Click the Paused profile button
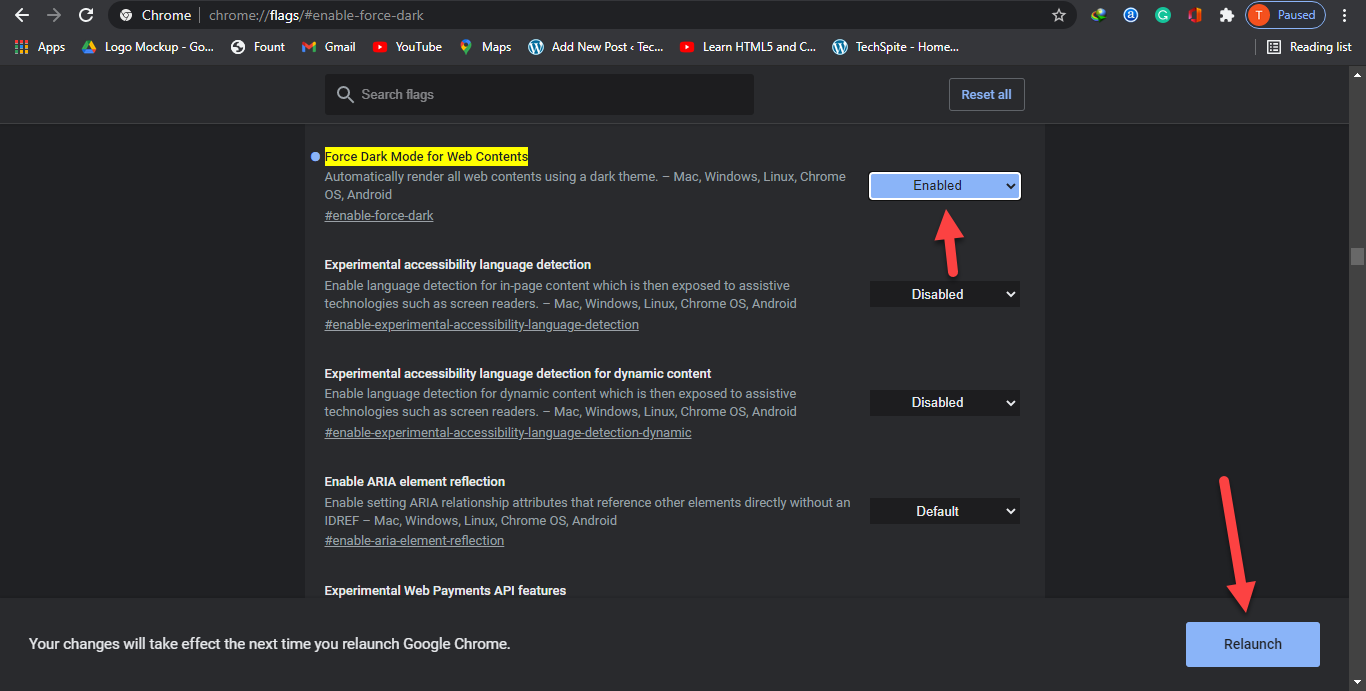 [1285, 15]
